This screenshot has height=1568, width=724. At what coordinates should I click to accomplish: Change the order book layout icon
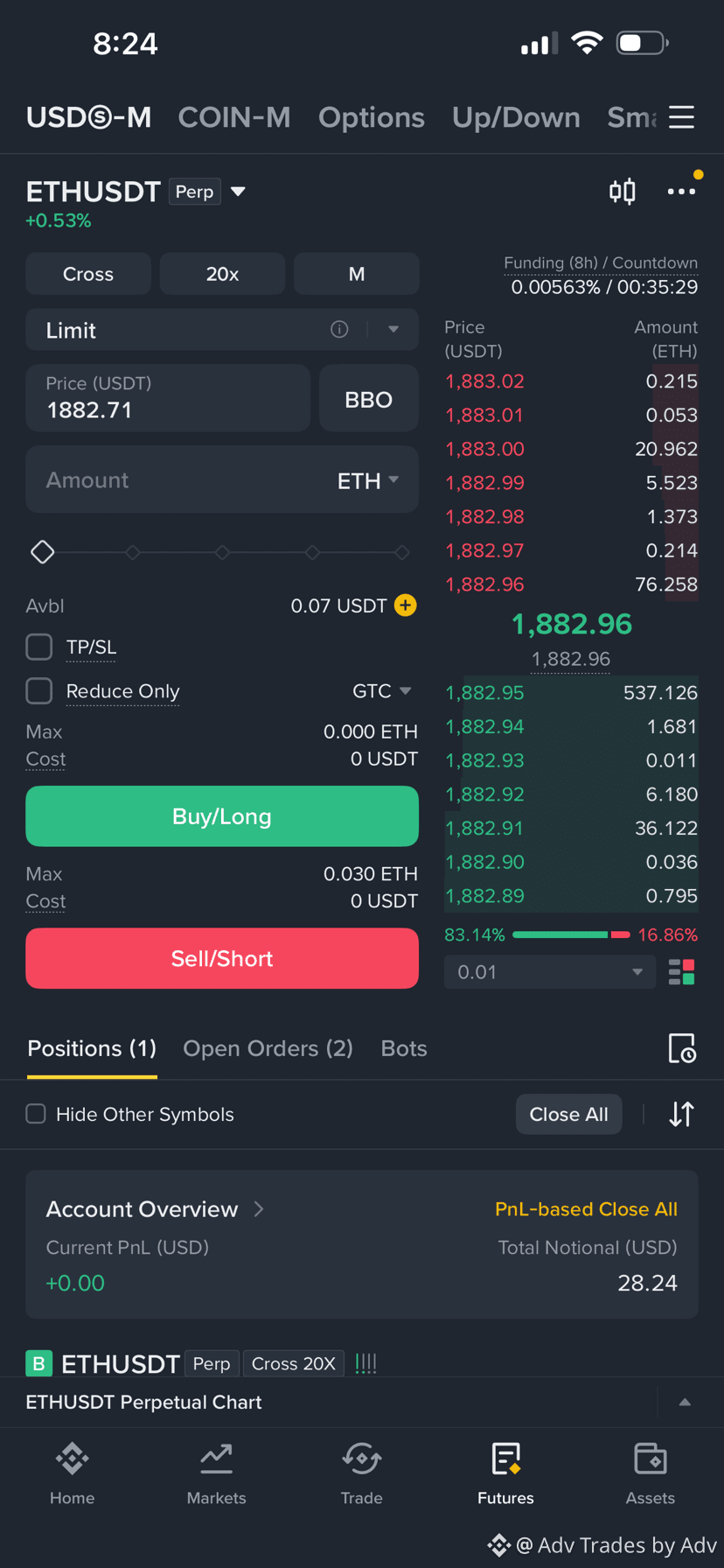click(681, 972)
